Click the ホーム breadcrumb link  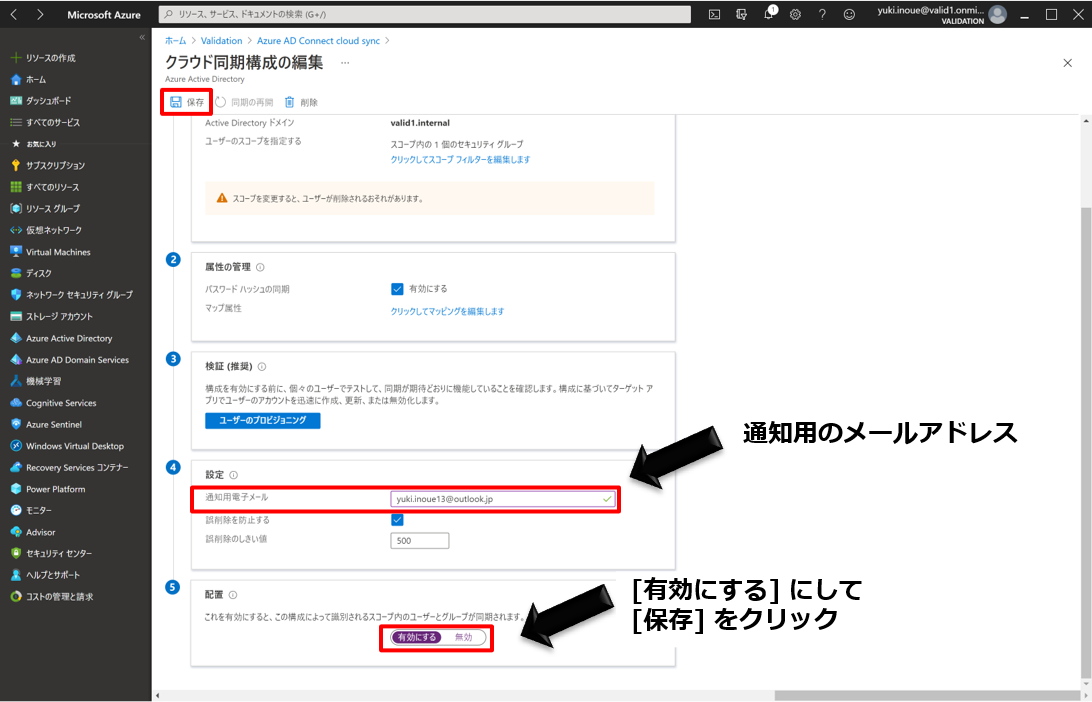(x=176, y=40)
